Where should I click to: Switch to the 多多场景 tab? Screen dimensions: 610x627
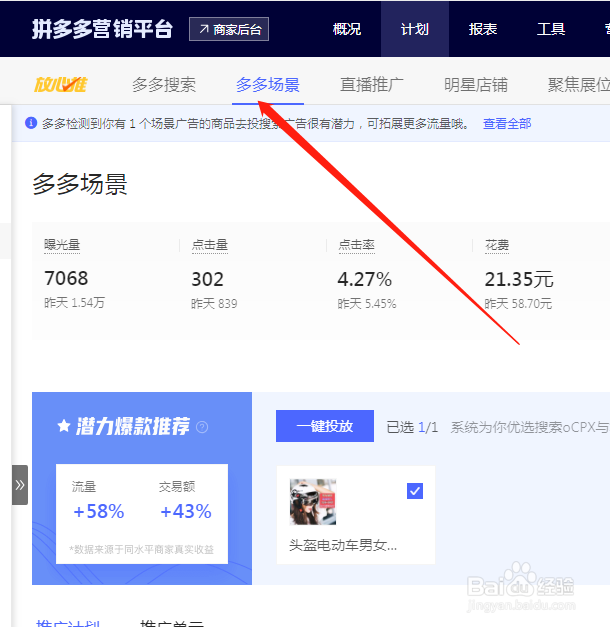(268, 85)
